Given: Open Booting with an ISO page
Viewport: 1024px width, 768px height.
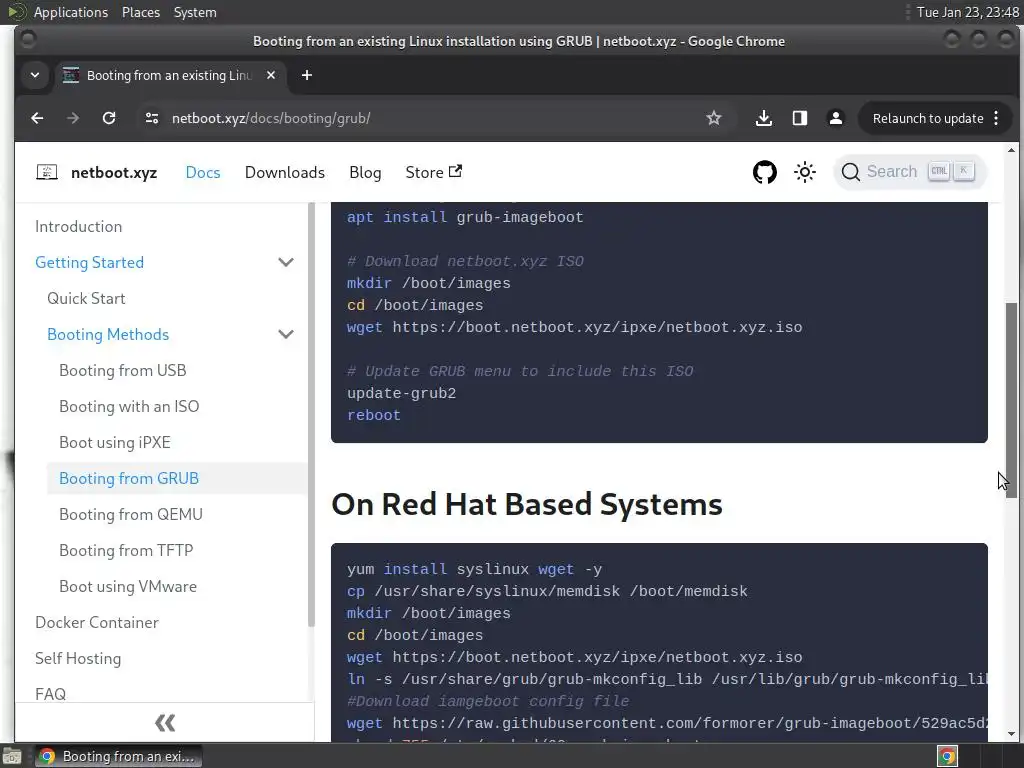Looking at the screenshot, I should [x=129, y=406].
